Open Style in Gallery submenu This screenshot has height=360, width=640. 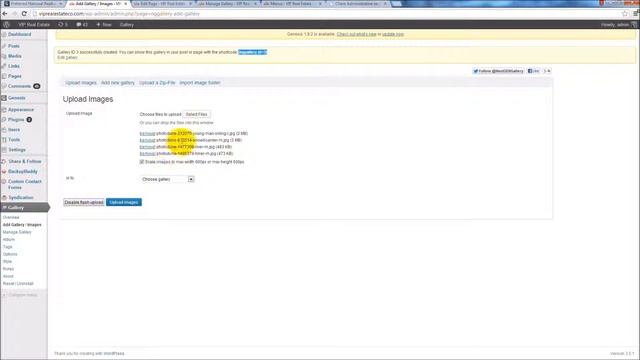pyautogui.click(x=7, y=262)
